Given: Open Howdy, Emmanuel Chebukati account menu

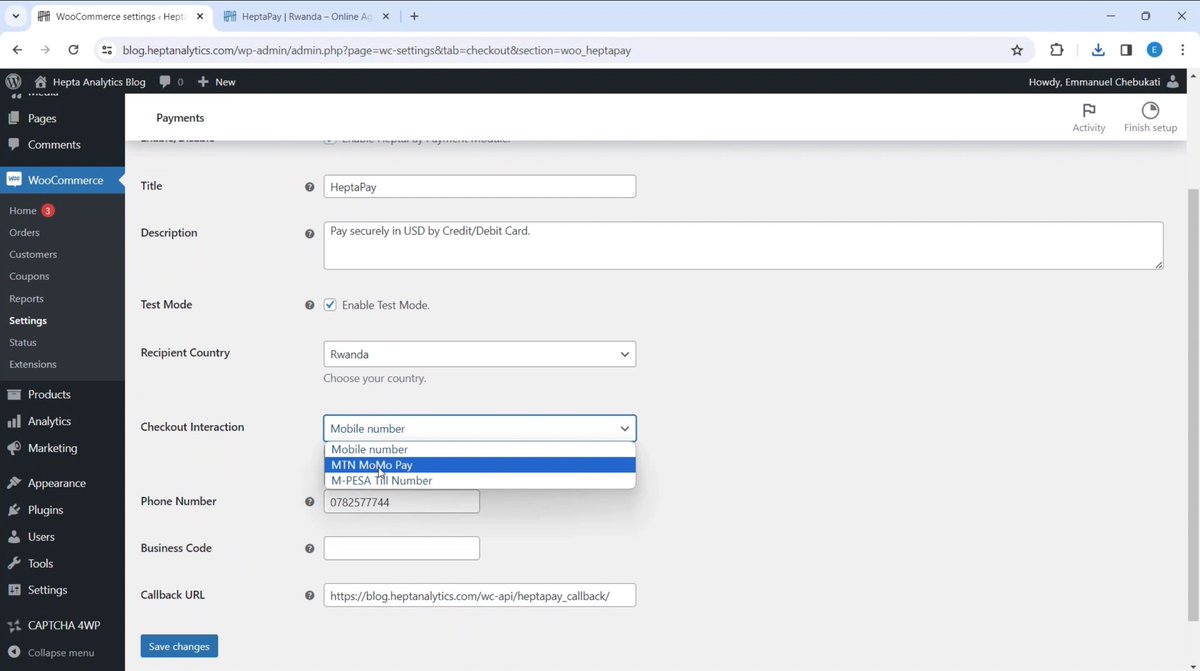Looking at the screenshot, I should [1104, 82].
